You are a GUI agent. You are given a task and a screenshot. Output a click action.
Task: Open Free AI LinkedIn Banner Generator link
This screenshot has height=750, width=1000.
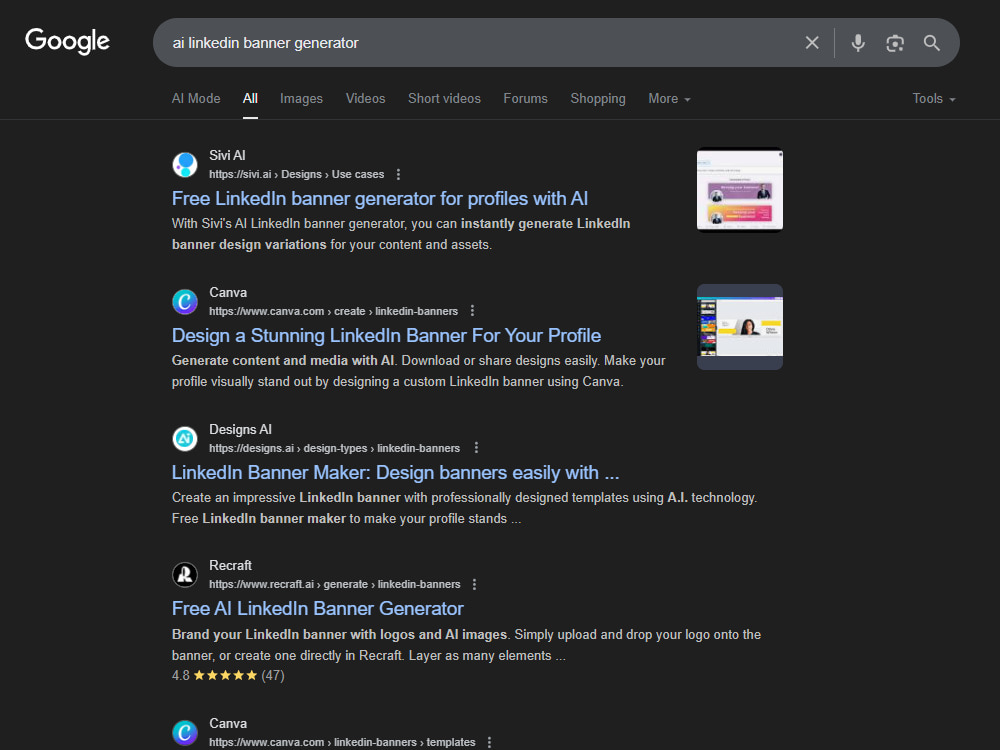click(x=318, y=608)
